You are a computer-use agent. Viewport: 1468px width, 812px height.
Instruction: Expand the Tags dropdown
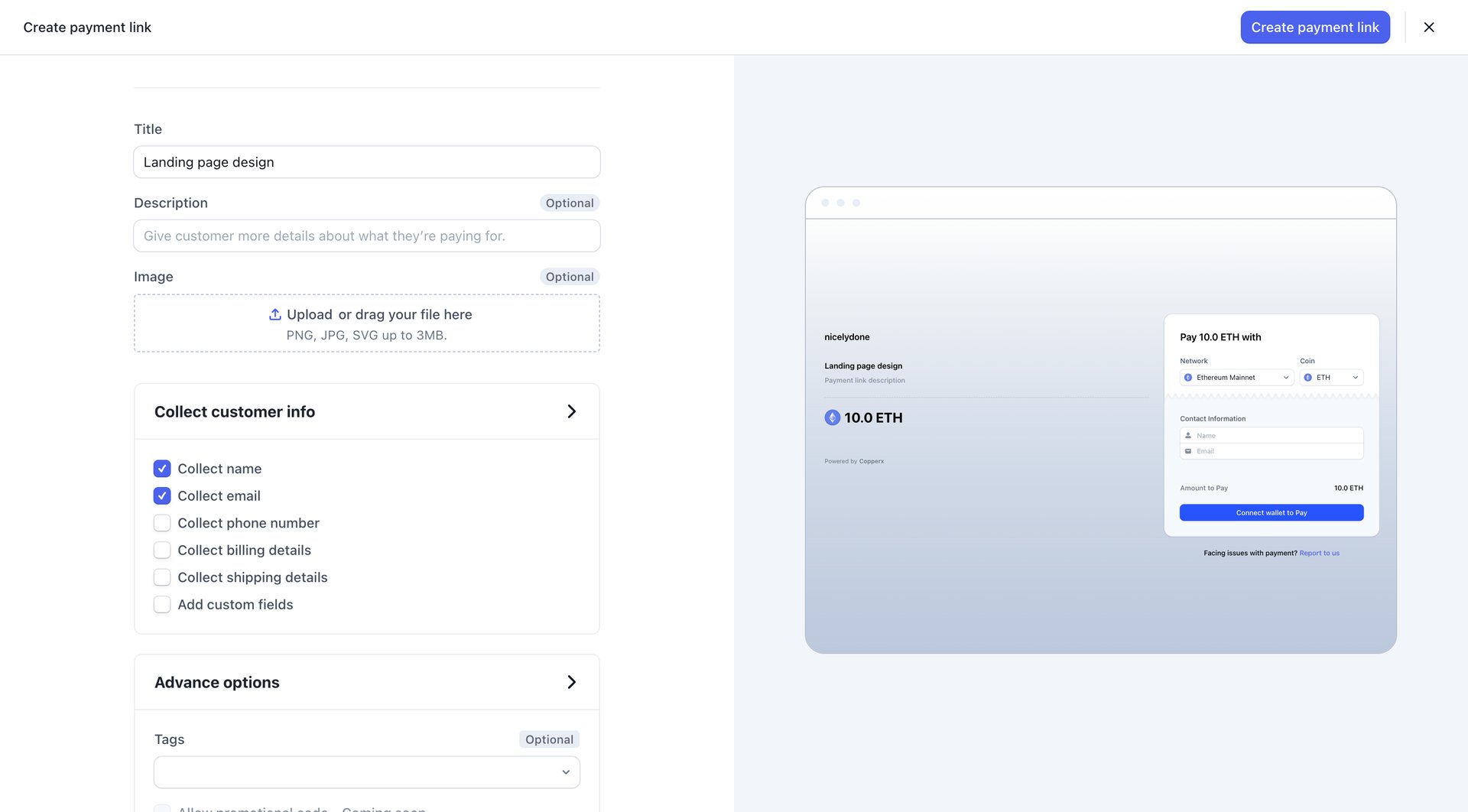point(566,771)
